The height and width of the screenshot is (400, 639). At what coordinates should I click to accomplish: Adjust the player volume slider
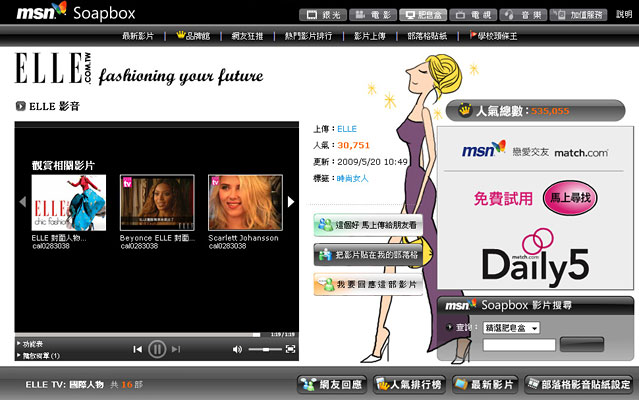265,349
